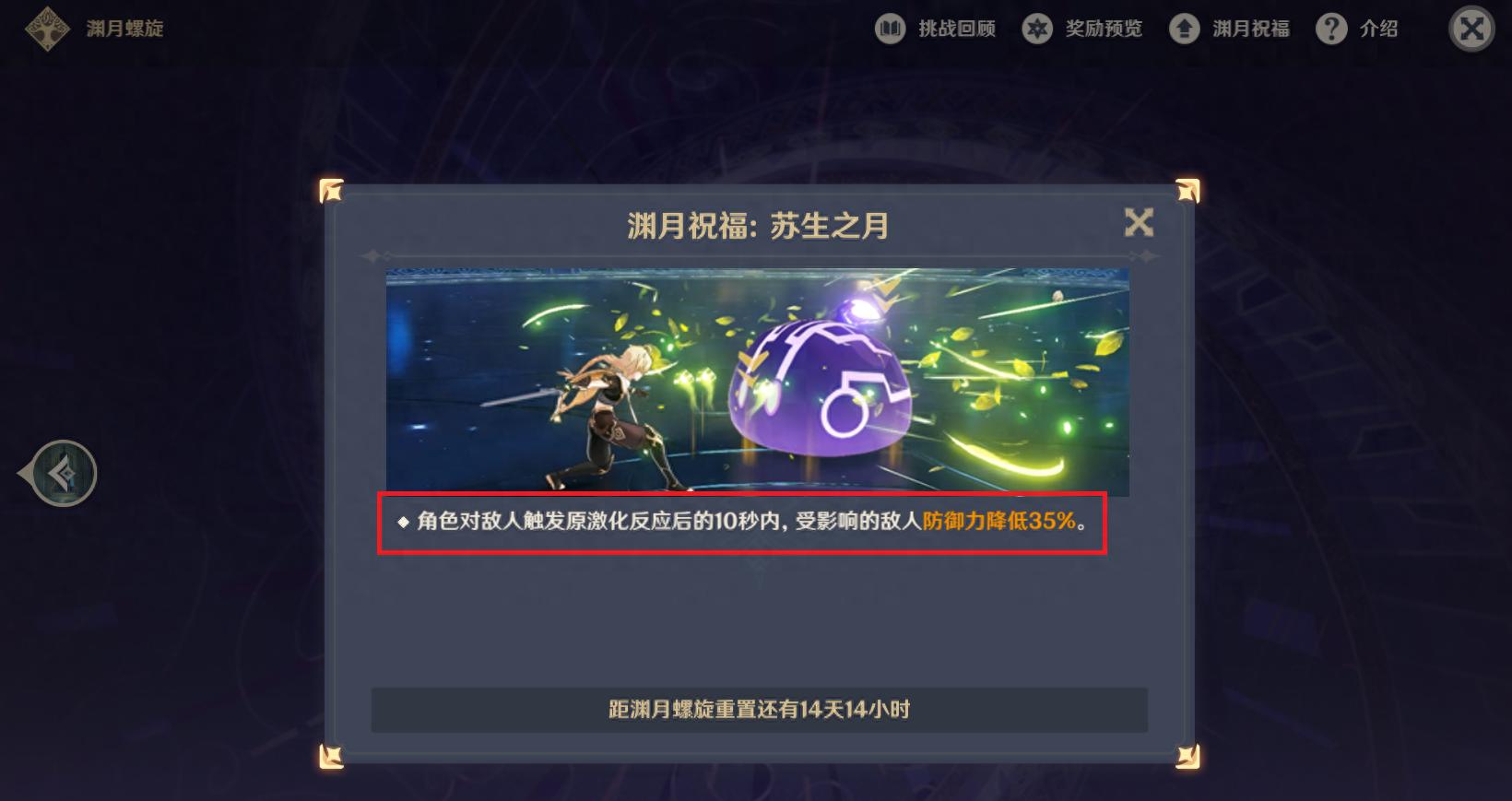The height and width of the screenshot is (801, 1512).
Task: Click the blessing description starting with 角色对敌人
Action: click(x=742, y=522)
